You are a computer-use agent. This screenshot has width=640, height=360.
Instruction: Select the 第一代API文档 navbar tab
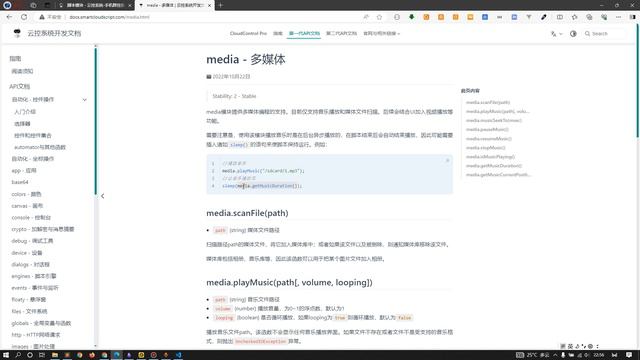304,33
